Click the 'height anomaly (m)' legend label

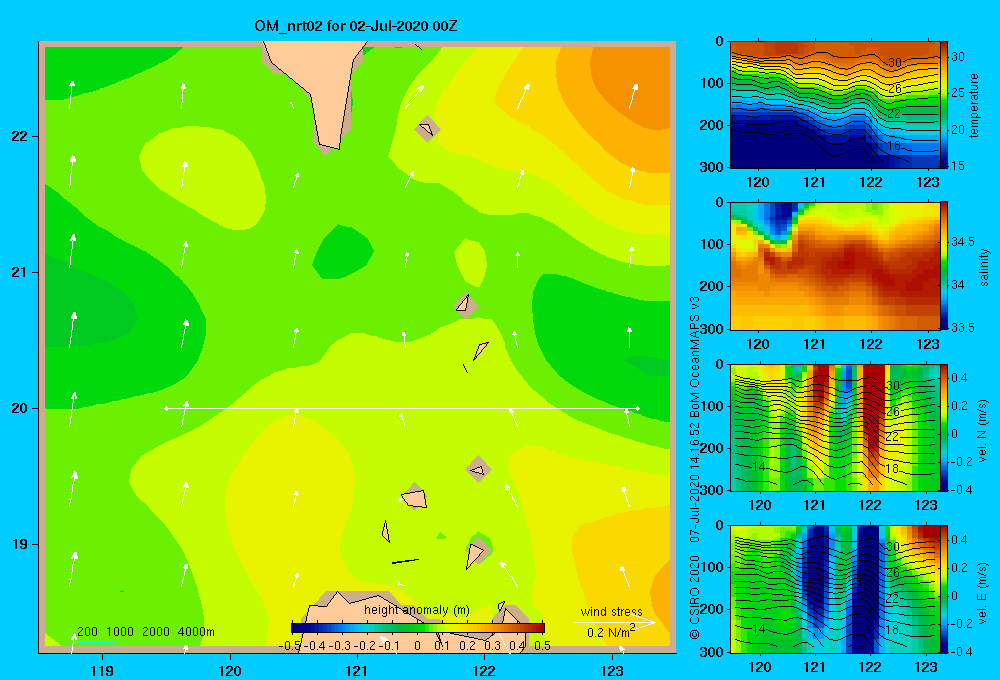point(416,610)
